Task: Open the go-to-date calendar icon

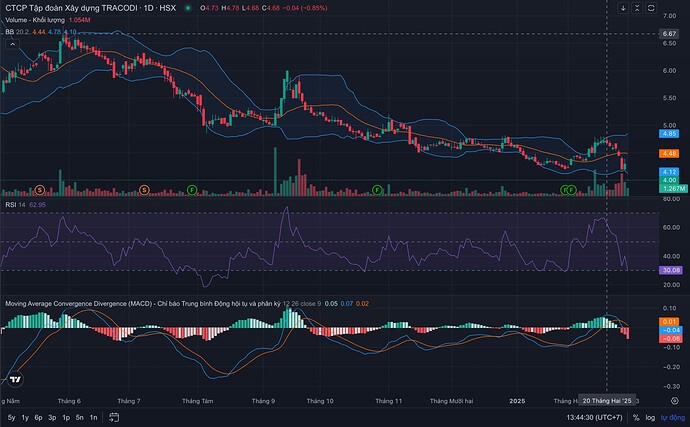Action: click(114, 417)
